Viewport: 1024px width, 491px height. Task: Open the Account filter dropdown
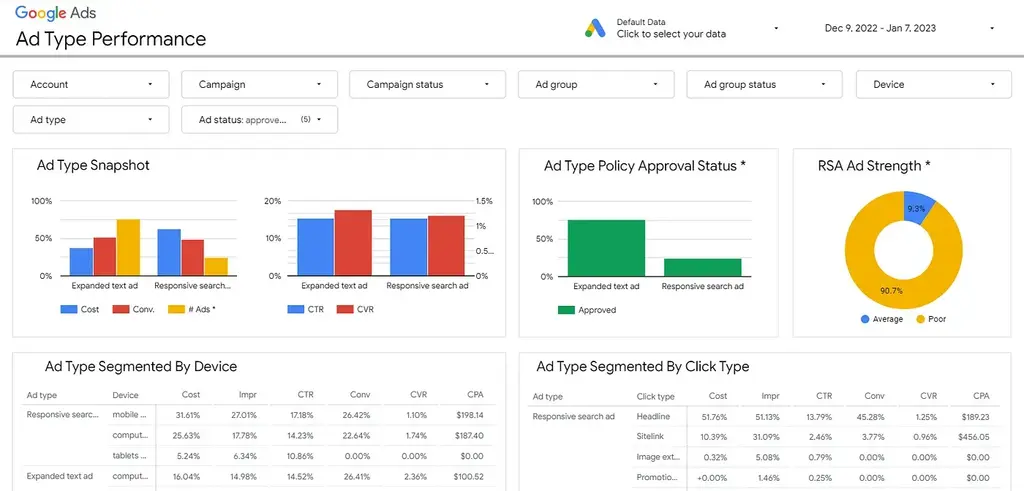point(91,85)
